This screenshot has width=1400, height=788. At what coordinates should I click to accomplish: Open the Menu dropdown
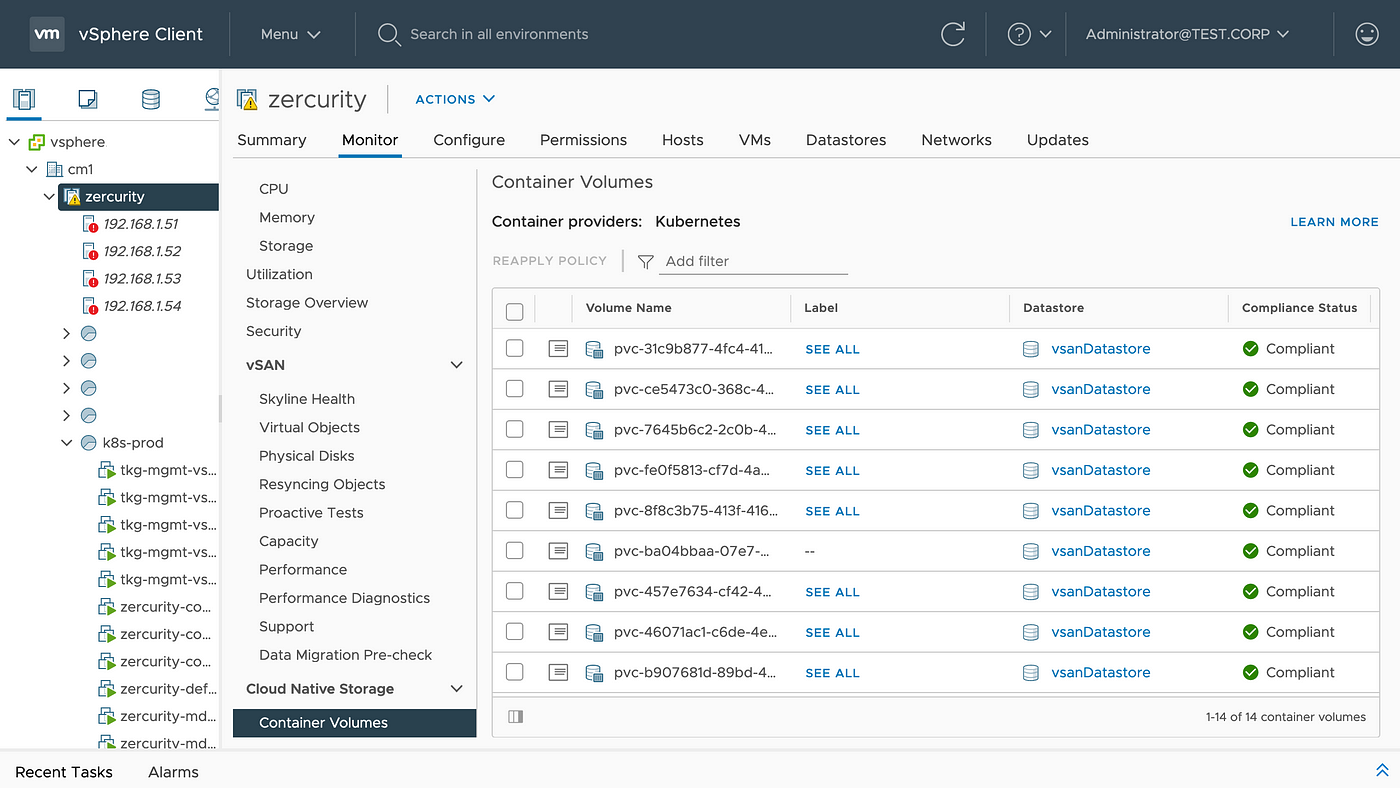coord(291,34)
